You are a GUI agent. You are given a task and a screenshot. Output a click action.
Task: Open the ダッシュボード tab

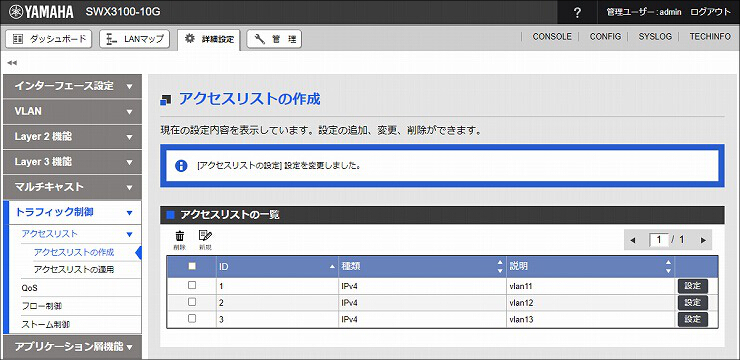49,39
